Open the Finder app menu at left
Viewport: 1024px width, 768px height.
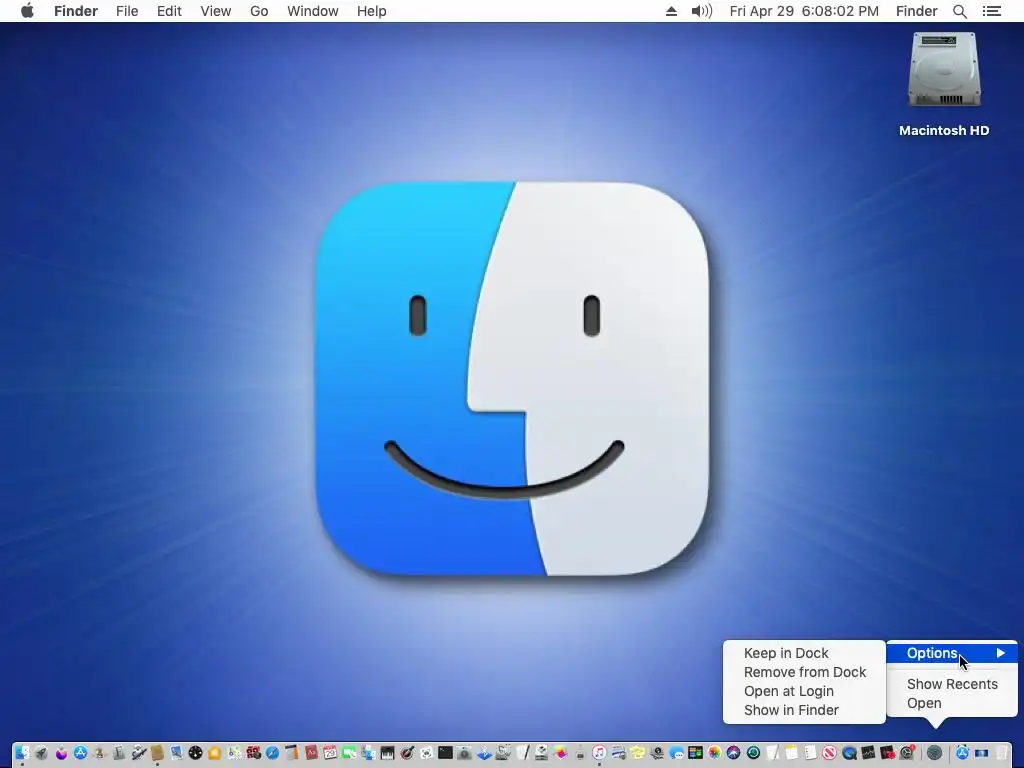(x=76, y=11)
